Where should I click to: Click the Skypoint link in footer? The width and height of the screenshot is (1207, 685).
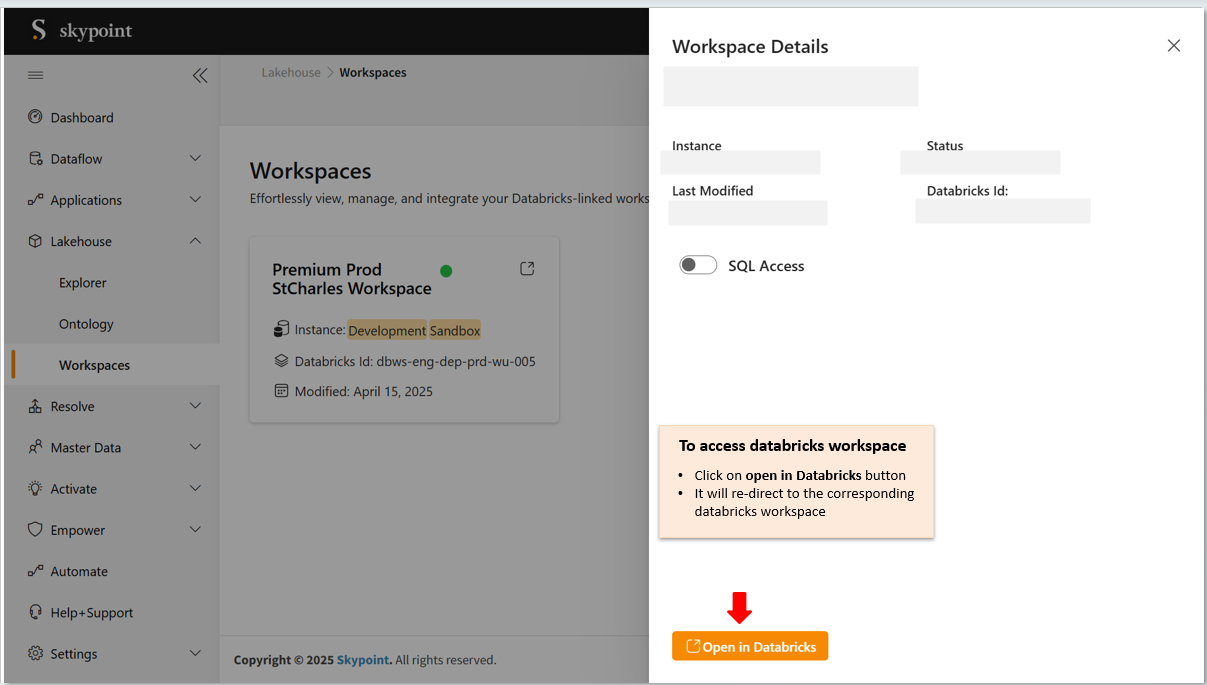coord(364,660)
